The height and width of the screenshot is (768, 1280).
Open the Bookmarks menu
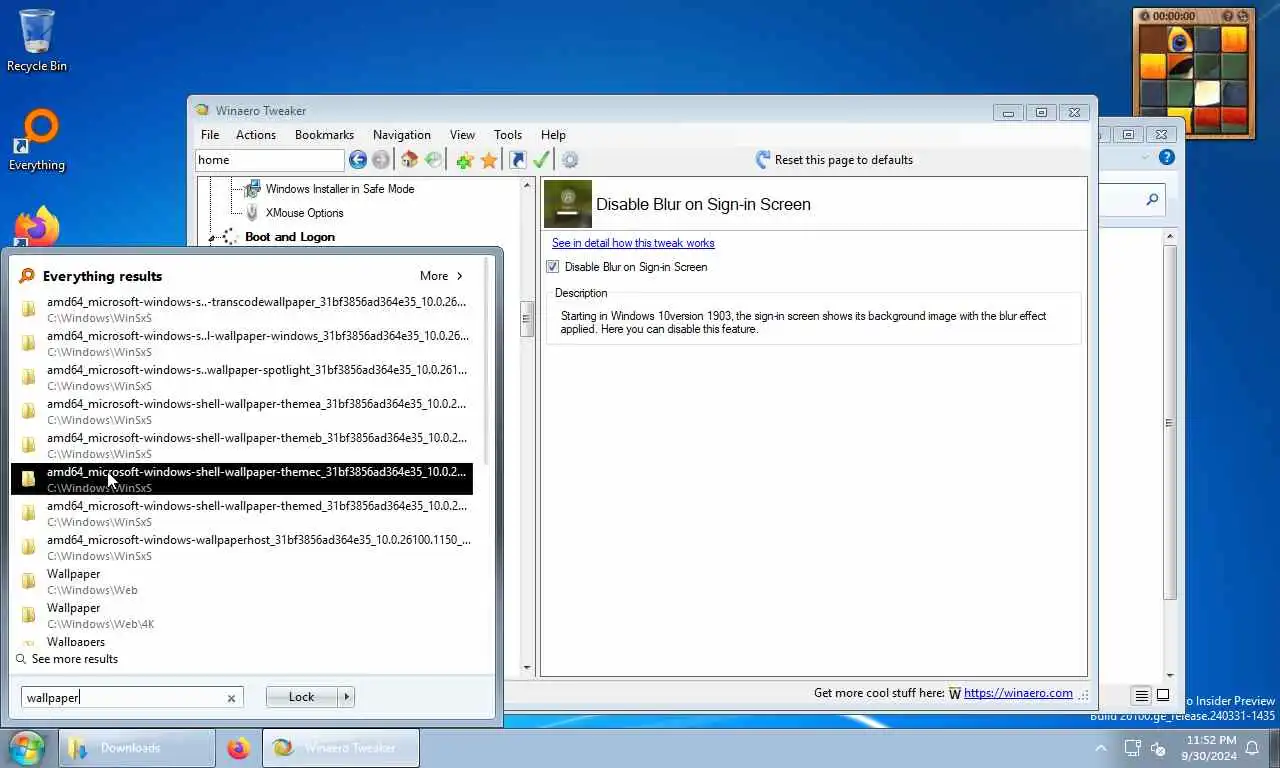(324, 135)
